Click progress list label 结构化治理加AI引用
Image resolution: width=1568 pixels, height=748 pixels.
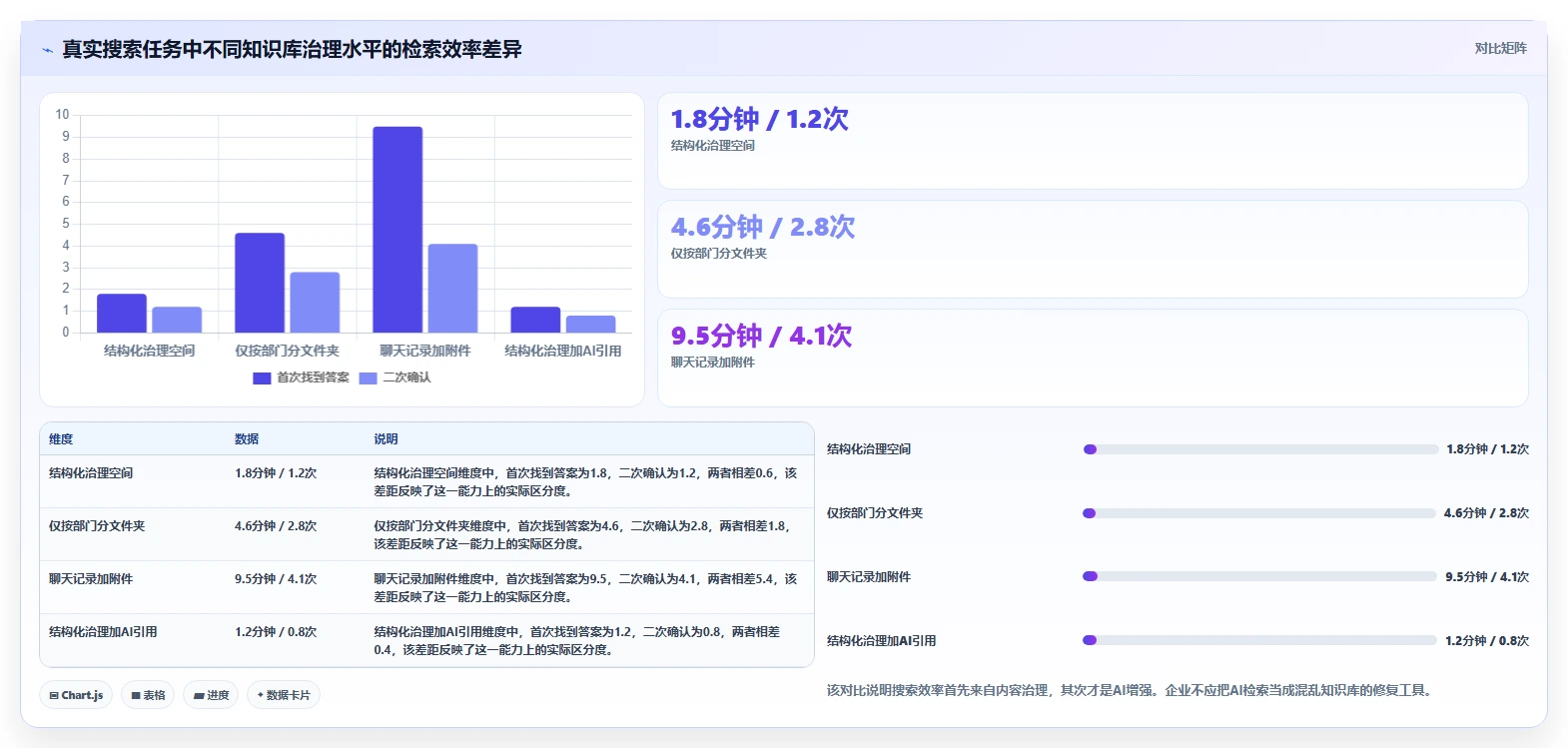point(882,641)
